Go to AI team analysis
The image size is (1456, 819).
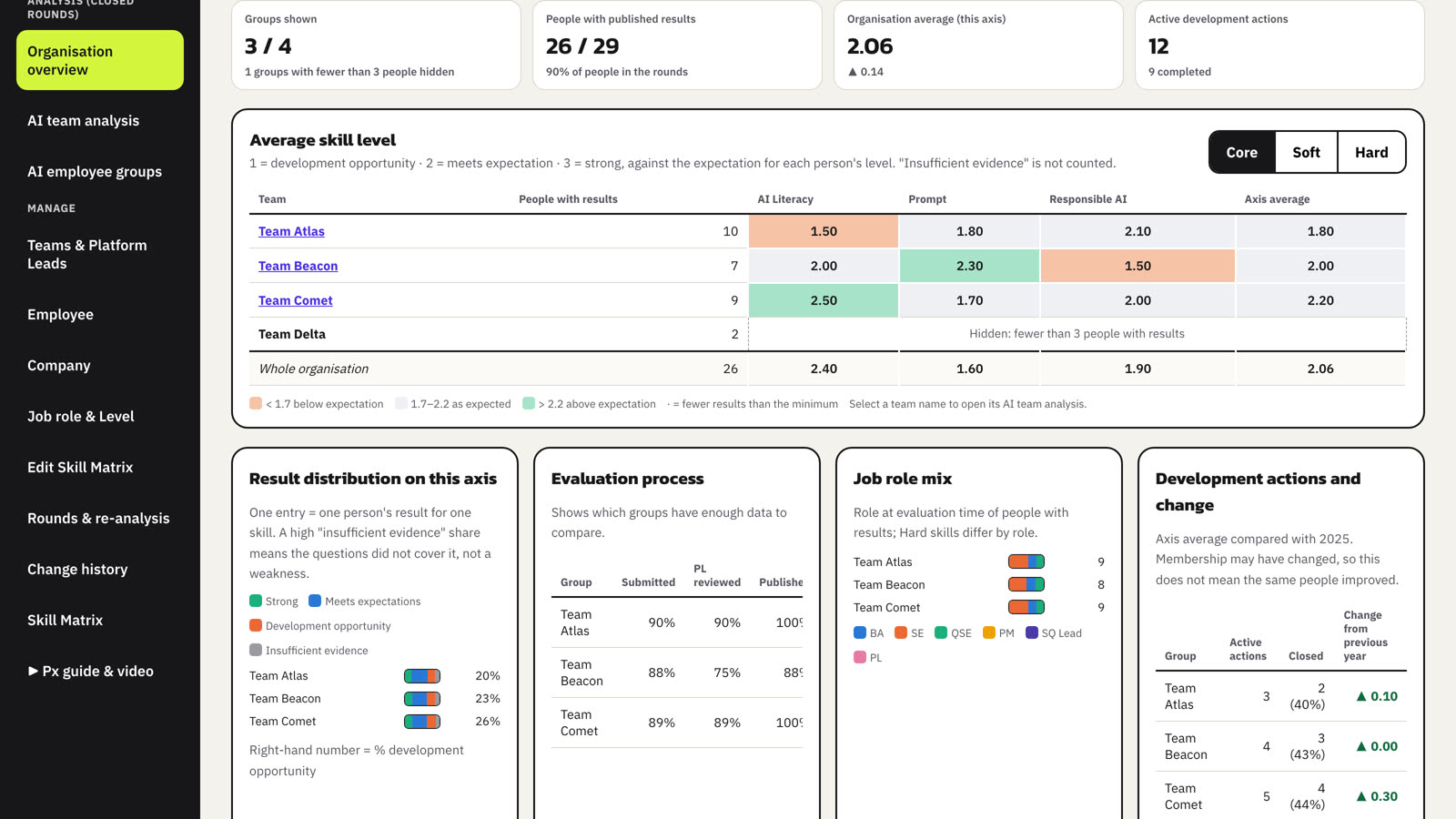(100, 120)
